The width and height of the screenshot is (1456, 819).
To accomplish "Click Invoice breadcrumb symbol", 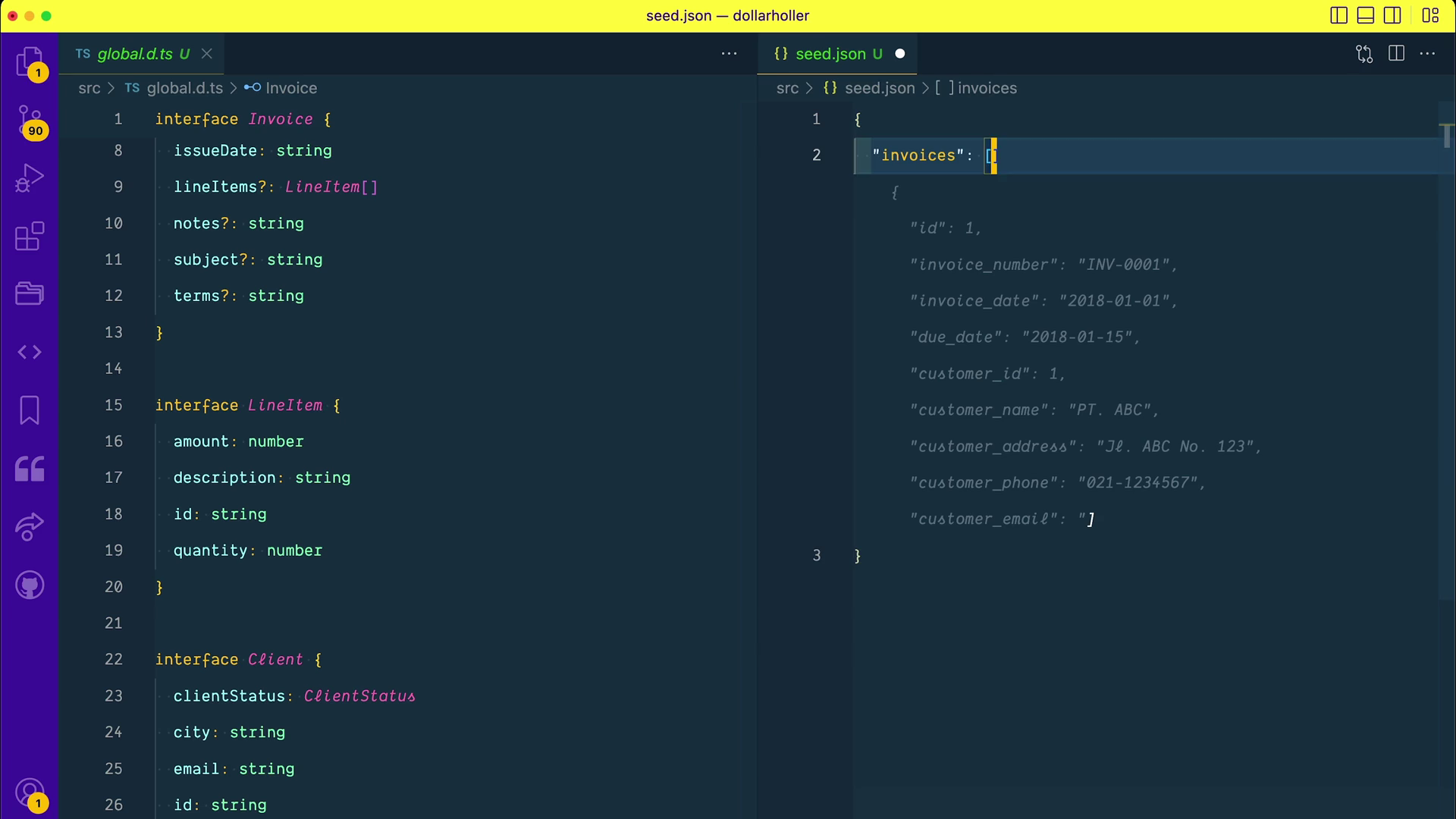I will click(291, 88).
